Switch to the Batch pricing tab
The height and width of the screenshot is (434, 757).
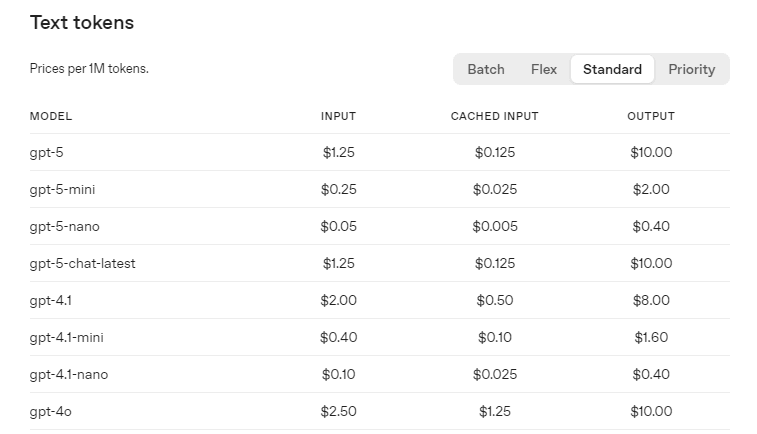[486, 69]
